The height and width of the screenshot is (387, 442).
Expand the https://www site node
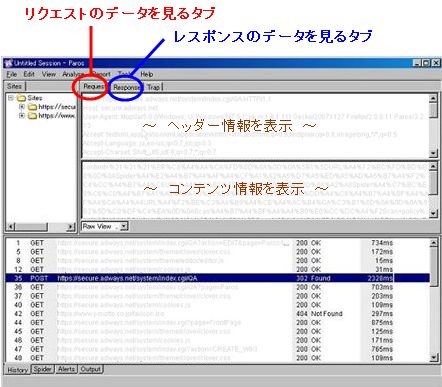[x=22, y=116]
